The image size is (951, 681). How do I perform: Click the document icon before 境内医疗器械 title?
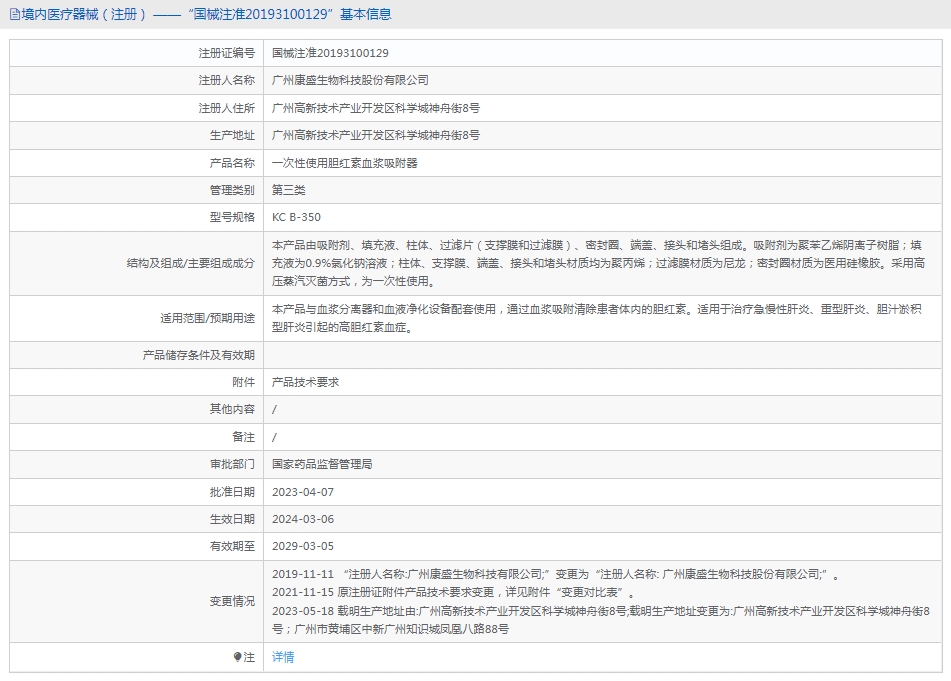[15, 15]
